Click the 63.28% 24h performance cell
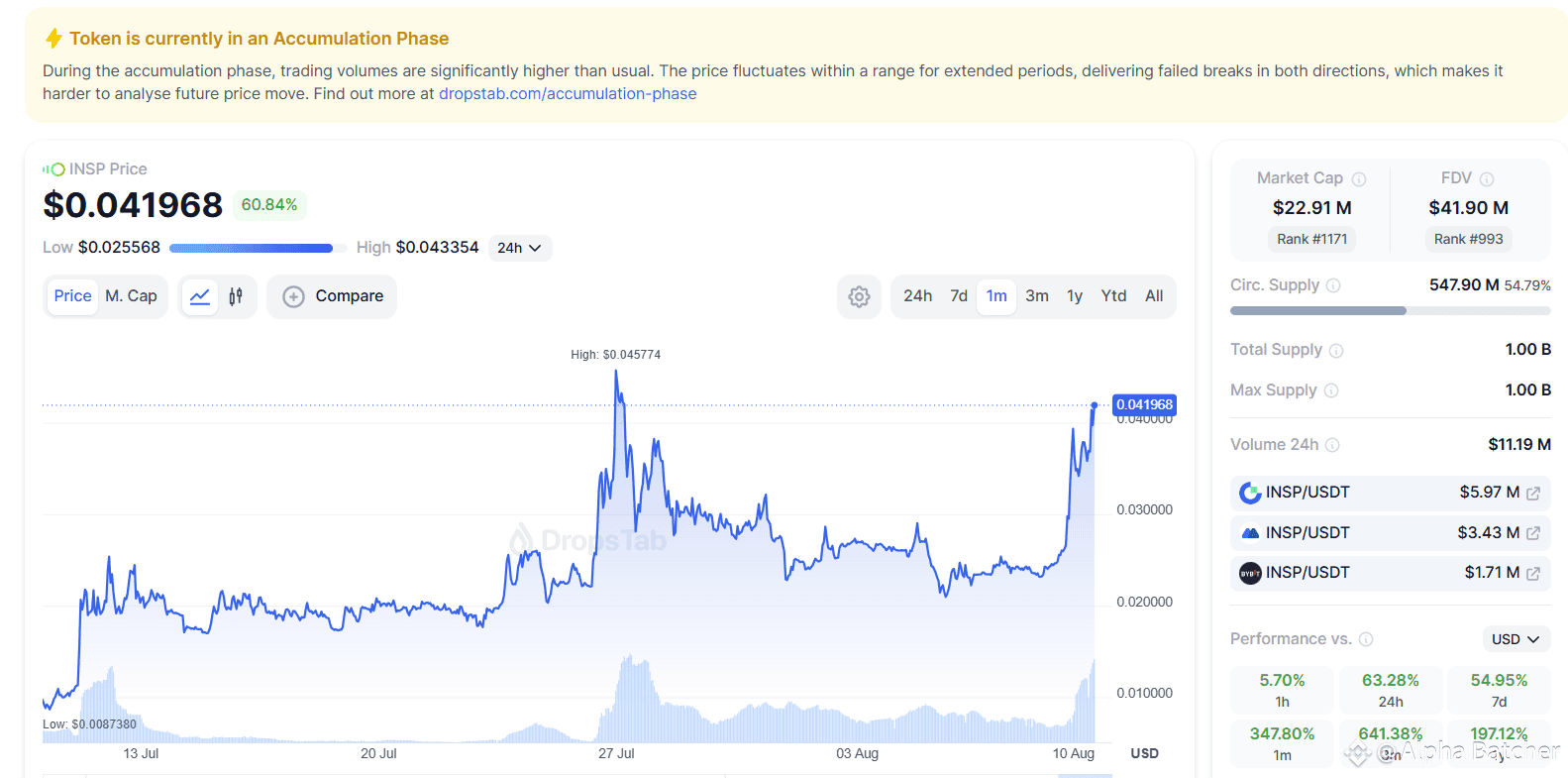 point(1391,691)
